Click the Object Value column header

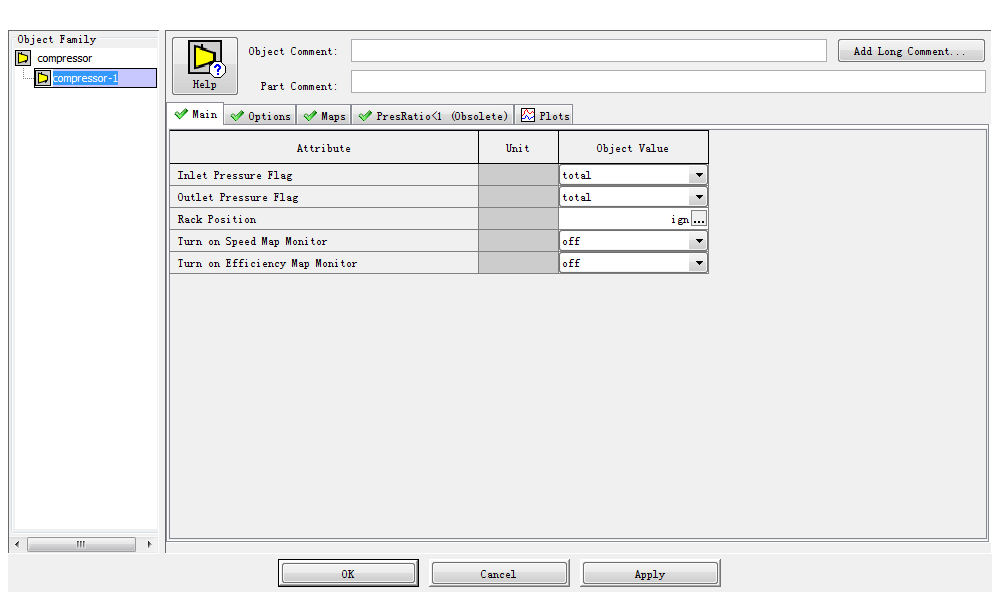tap(633, 148)
